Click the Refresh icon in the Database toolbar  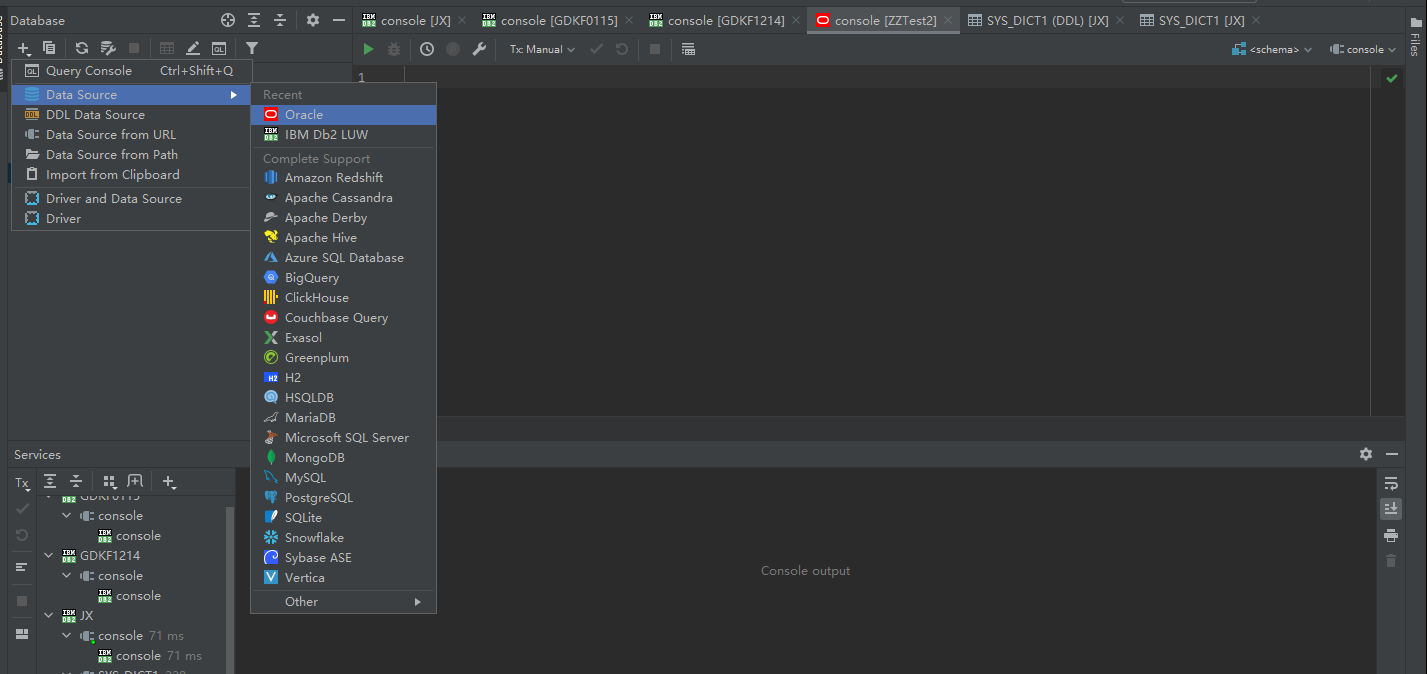click(80, 47)
